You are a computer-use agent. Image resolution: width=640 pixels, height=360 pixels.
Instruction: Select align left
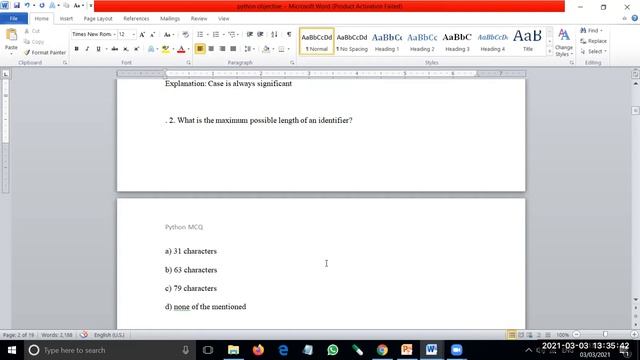tap(200, 49)
